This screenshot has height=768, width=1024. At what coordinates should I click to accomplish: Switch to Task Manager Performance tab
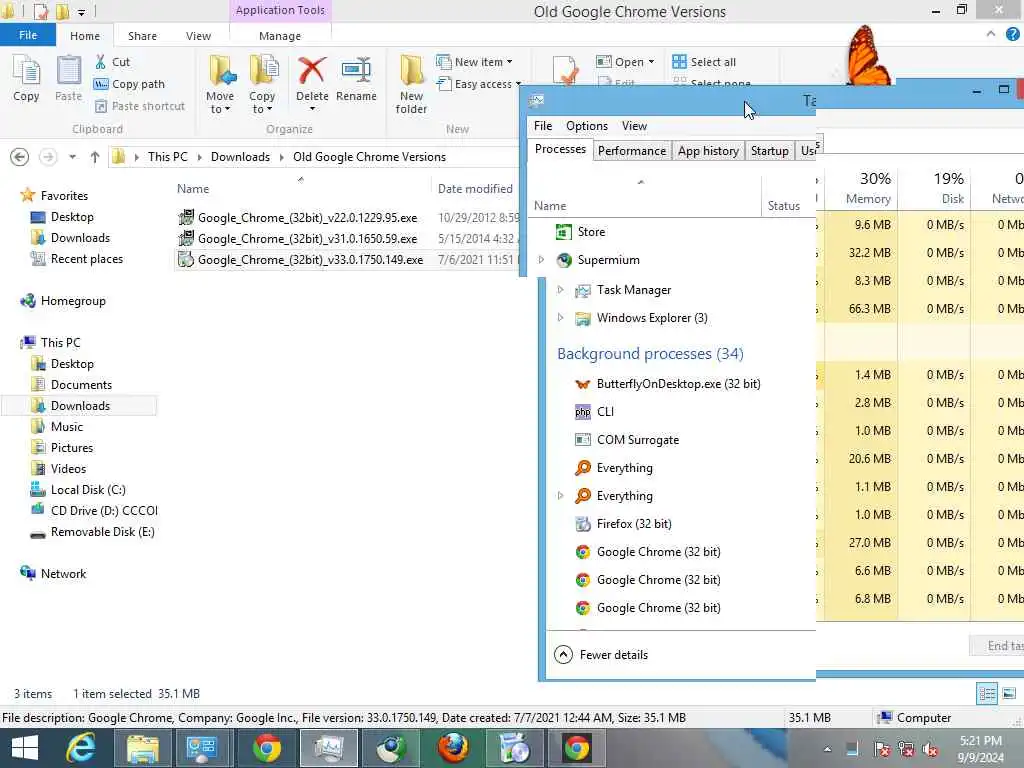[632, 151]
